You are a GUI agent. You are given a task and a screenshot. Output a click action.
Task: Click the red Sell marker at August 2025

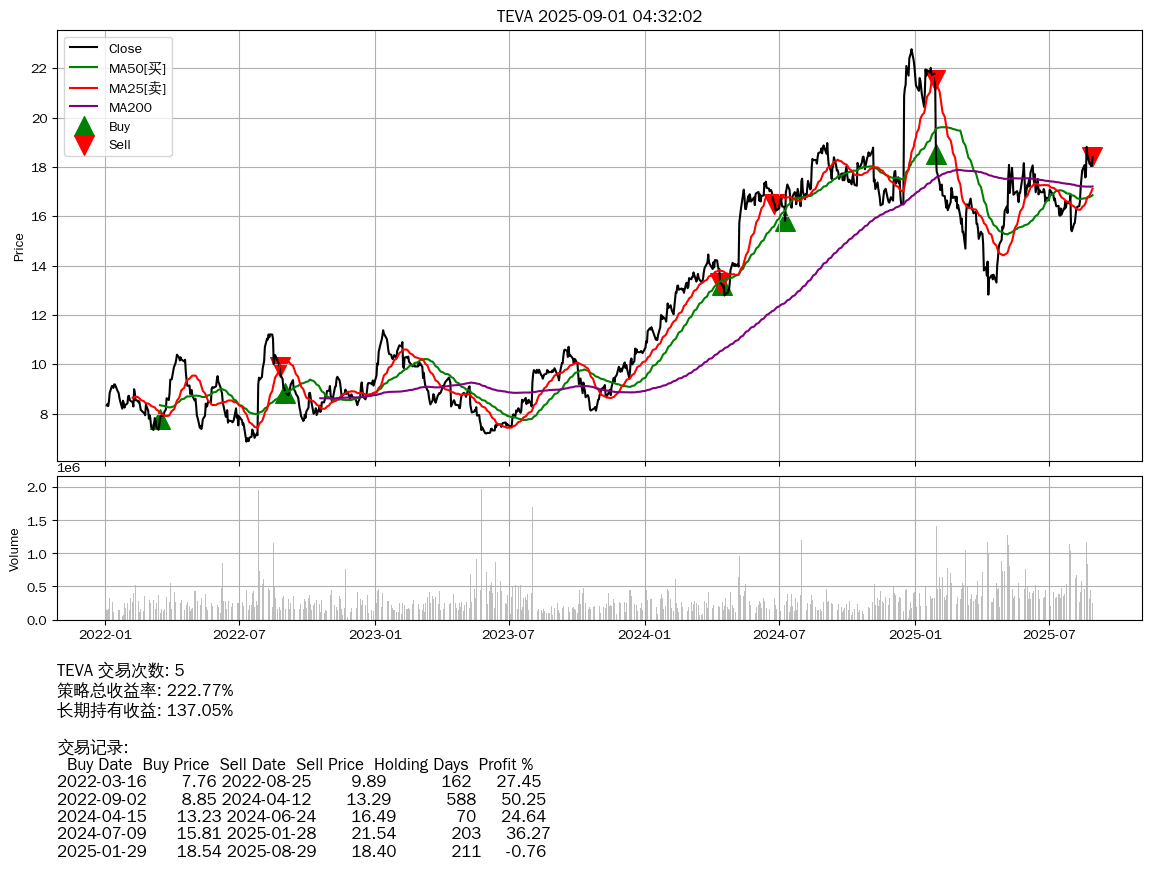(1092, 156)
